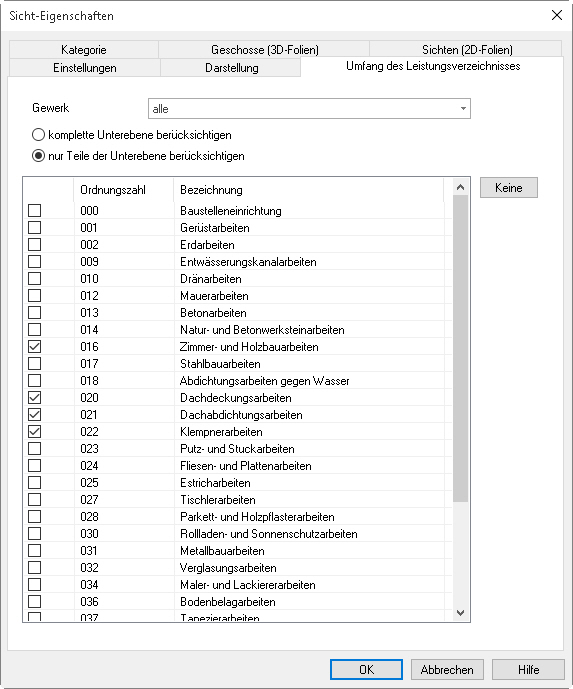Click the Ordnungszahl column header
The height and width of the screenshot is (689, 573).
tap(123, 190)
